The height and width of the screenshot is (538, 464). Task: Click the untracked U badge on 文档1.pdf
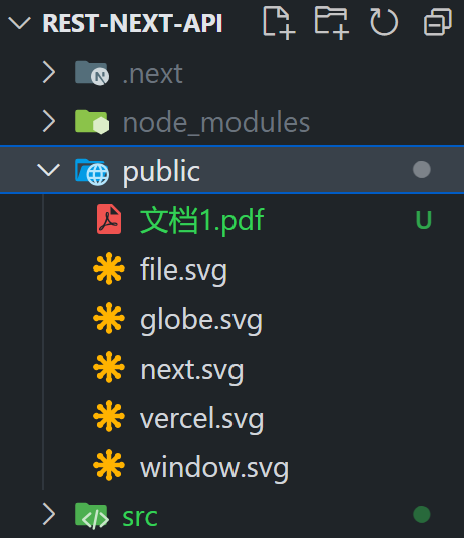tap(424, 220)
